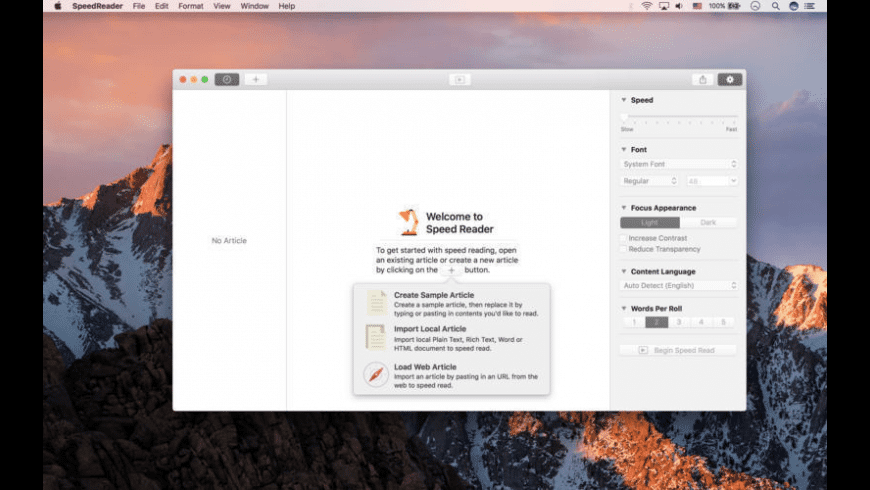This screenshot has width=870, height=490.
Task: Set Words Per Roll to 5
Action: tap(723, 322)
